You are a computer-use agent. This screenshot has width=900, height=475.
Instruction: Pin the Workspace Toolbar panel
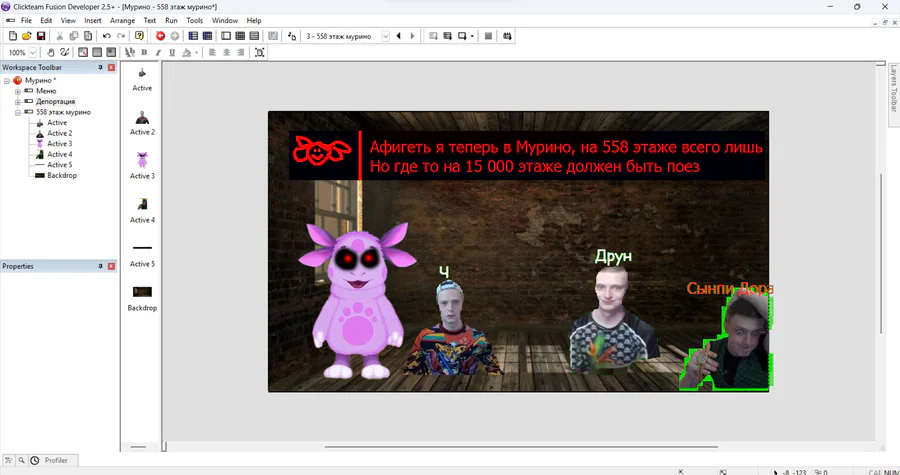(100, 67)
